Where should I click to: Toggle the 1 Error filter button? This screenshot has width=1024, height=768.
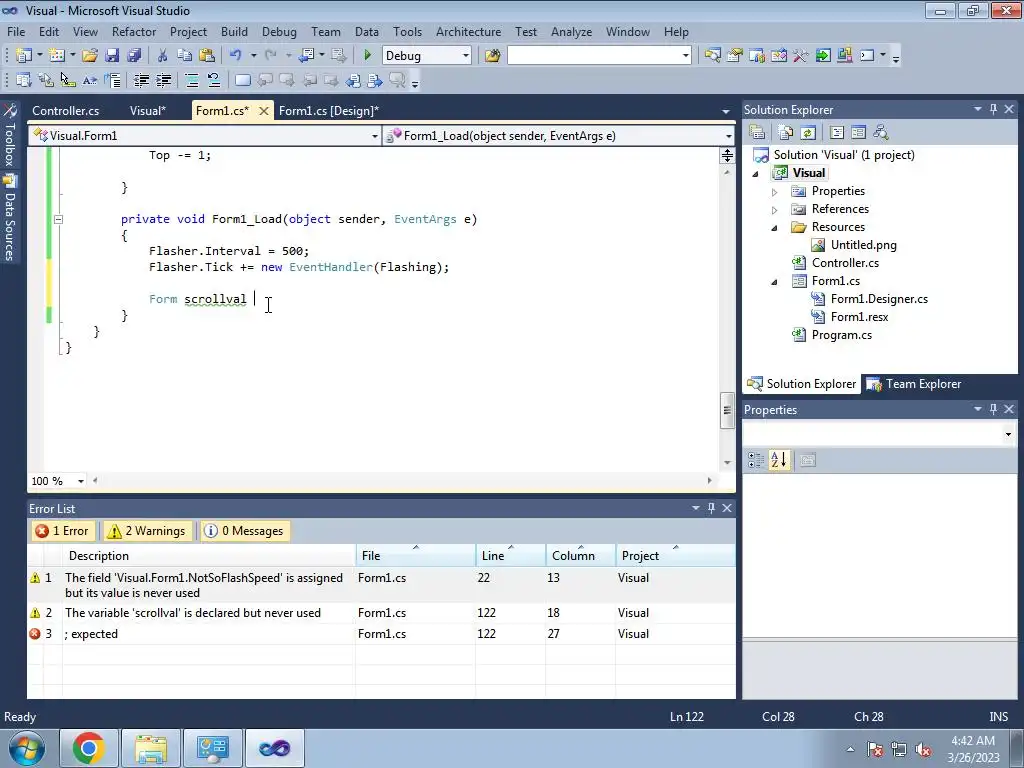pyautogui.click(x=63, y=531)
